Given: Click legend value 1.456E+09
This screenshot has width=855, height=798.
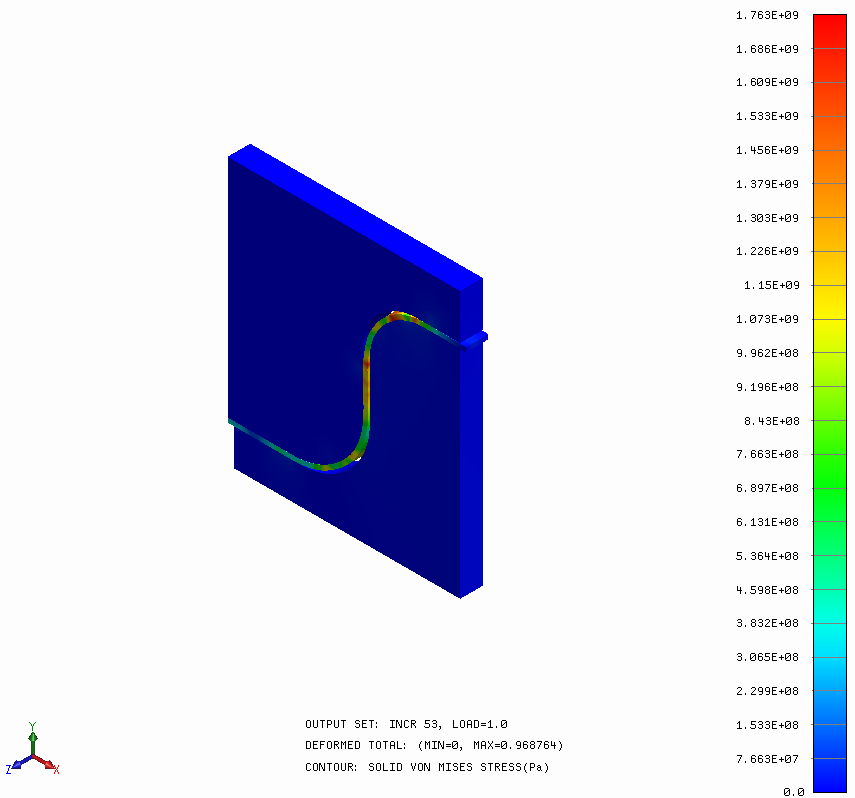Looking at the screenshot, I should 767,150.
